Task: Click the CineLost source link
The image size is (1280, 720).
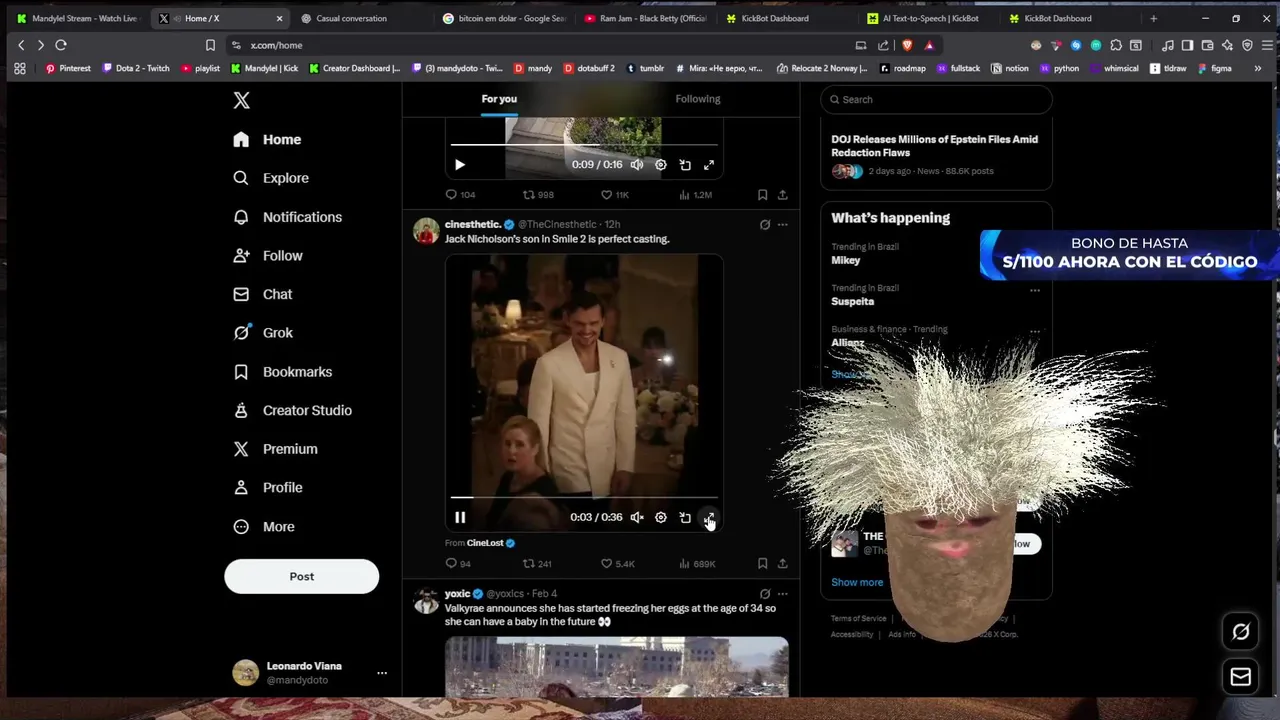Action: (x=485, y=543)
